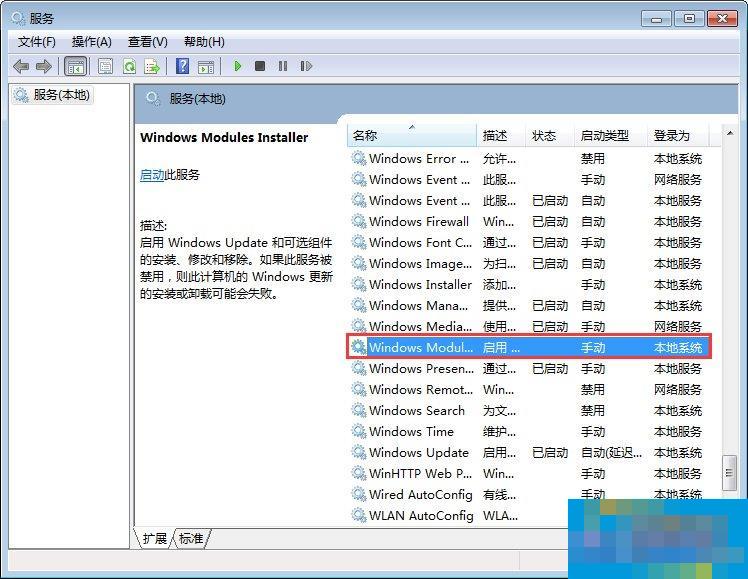
Task: Click 自动(延迟... startup type of Windows Update
Action: 611,452
